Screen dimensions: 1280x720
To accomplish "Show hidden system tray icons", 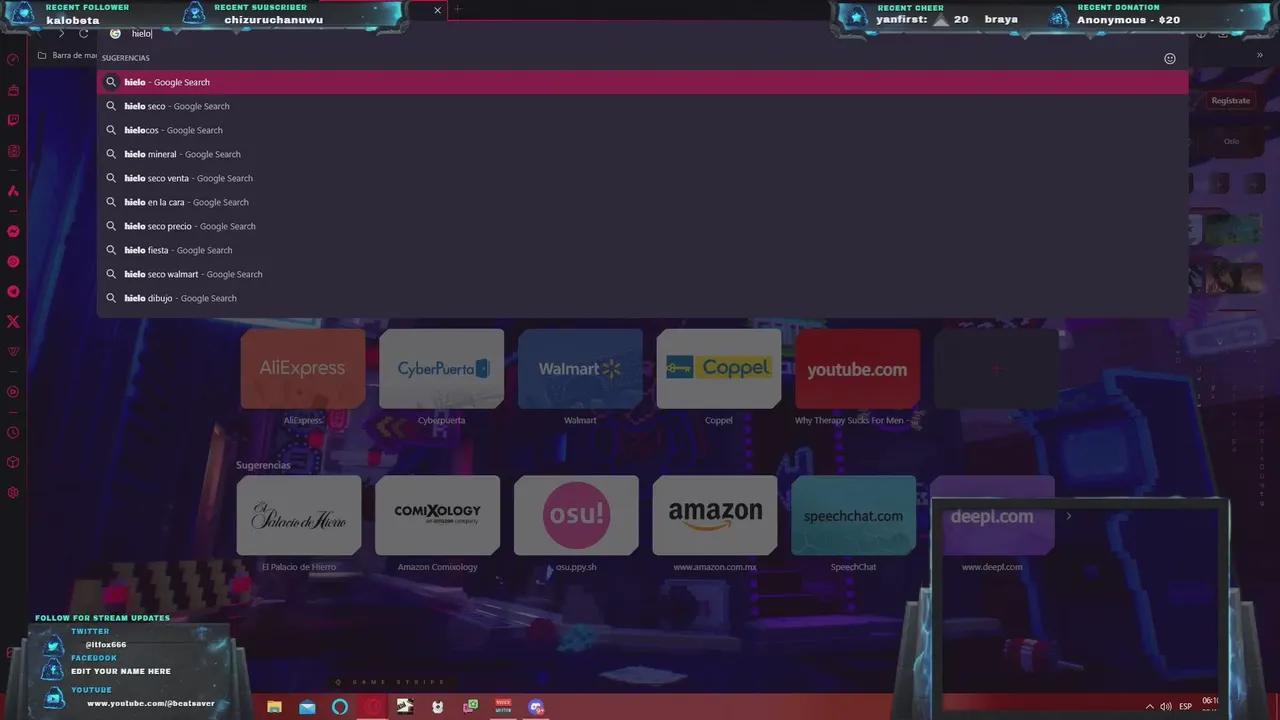I will click(1149, 707).
